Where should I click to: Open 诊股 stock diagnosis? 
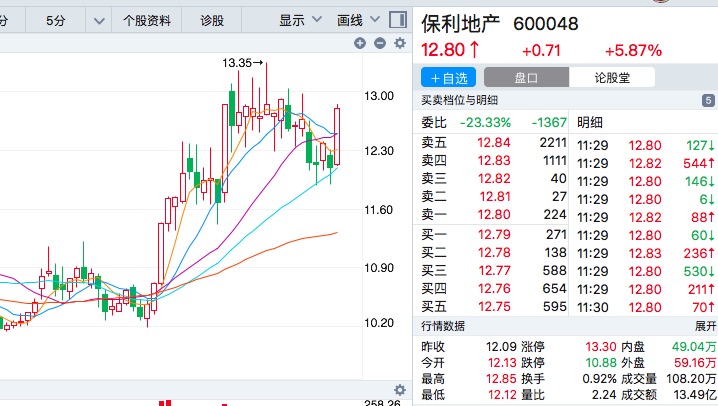(x=212, y=21)
